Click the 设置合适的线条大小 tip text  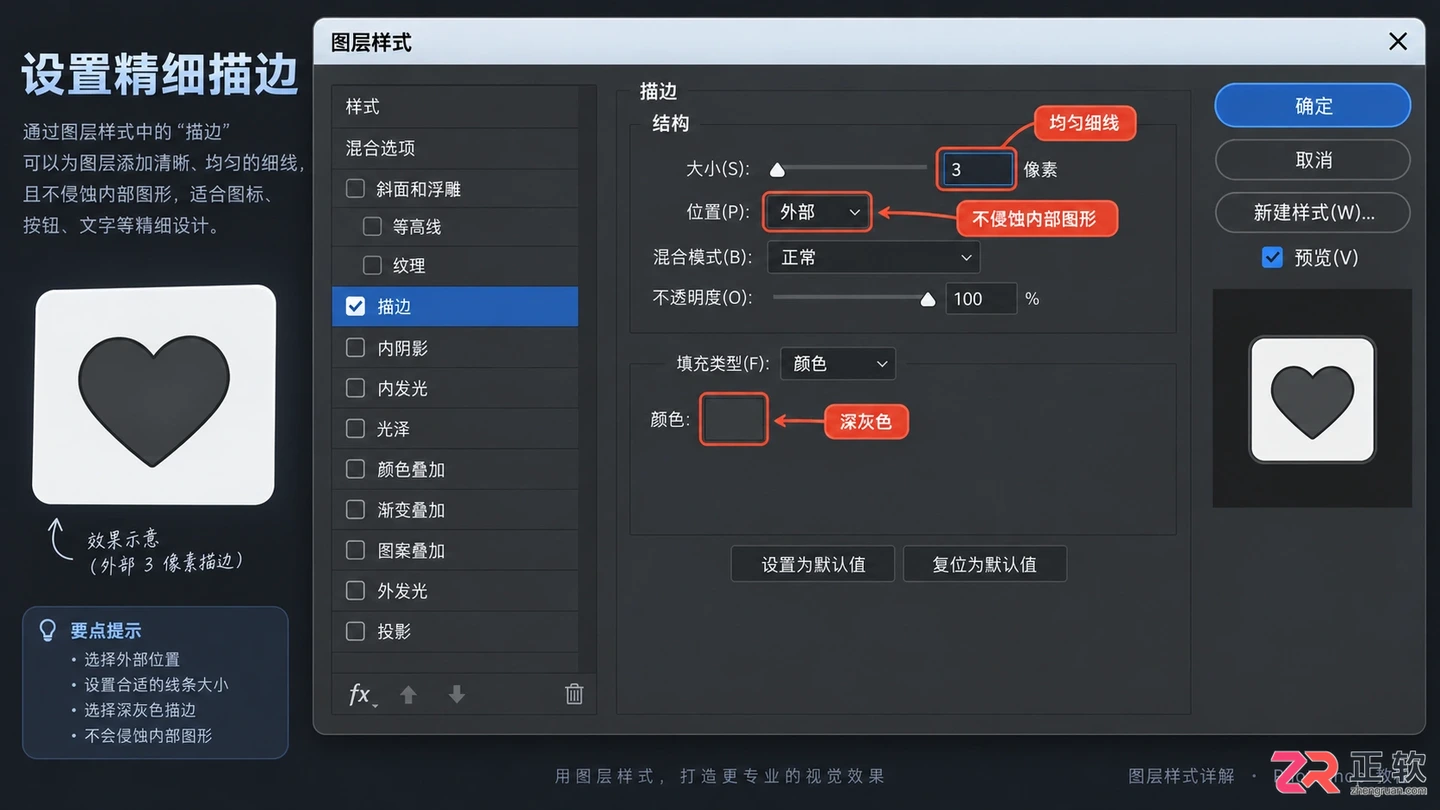pyautogui.click(x=156, y=685)
